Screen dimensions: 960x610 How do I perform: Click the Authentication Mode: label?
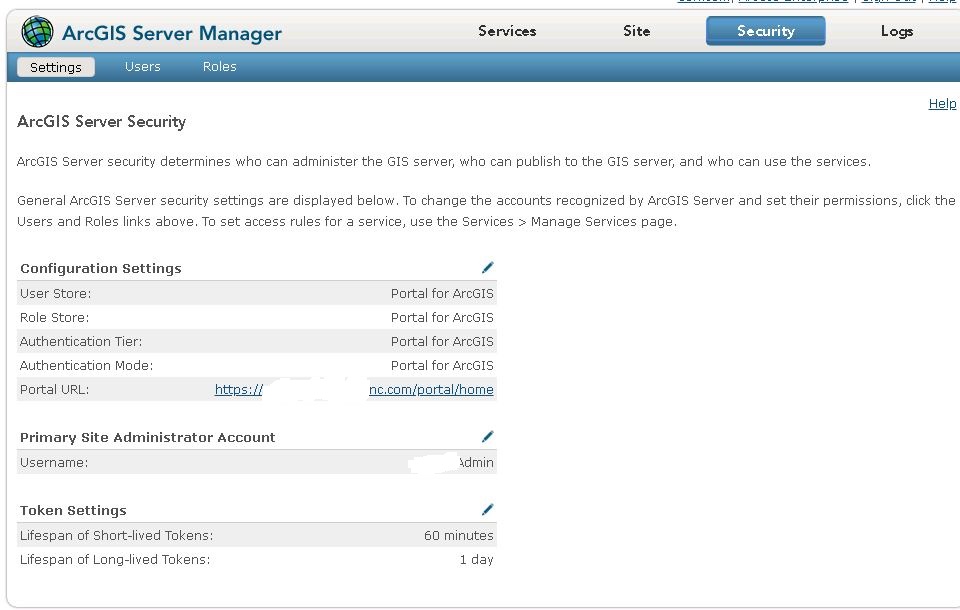coord(86,366)
